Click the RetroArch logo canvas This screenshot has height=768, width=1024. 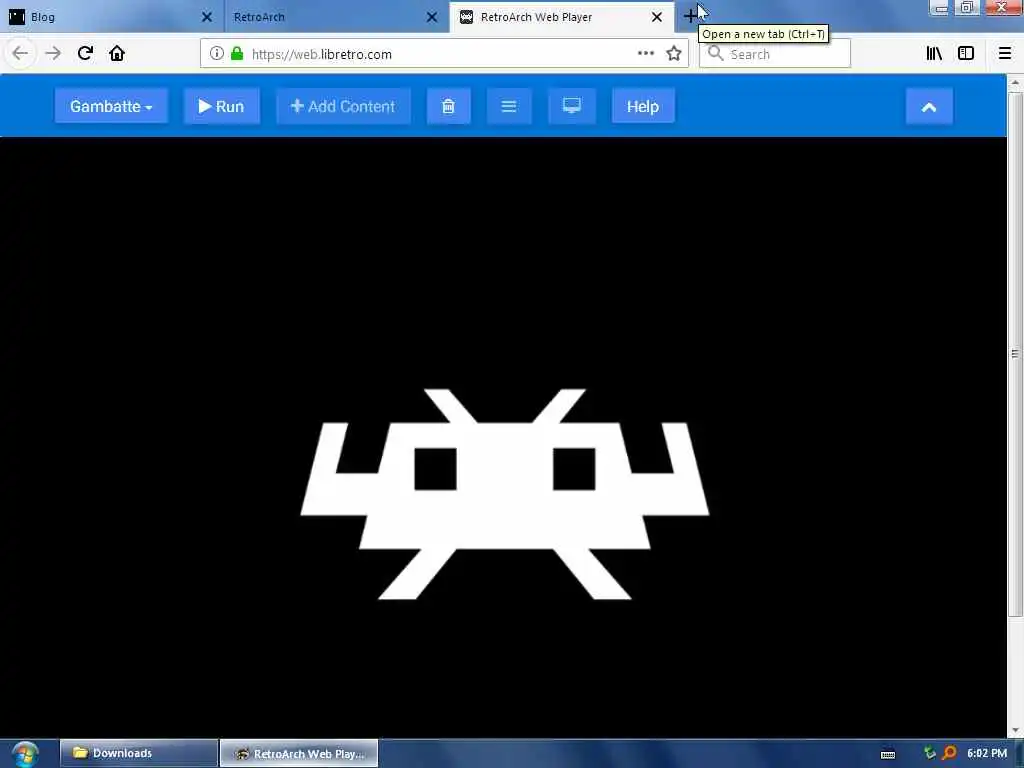click(504, 494)
